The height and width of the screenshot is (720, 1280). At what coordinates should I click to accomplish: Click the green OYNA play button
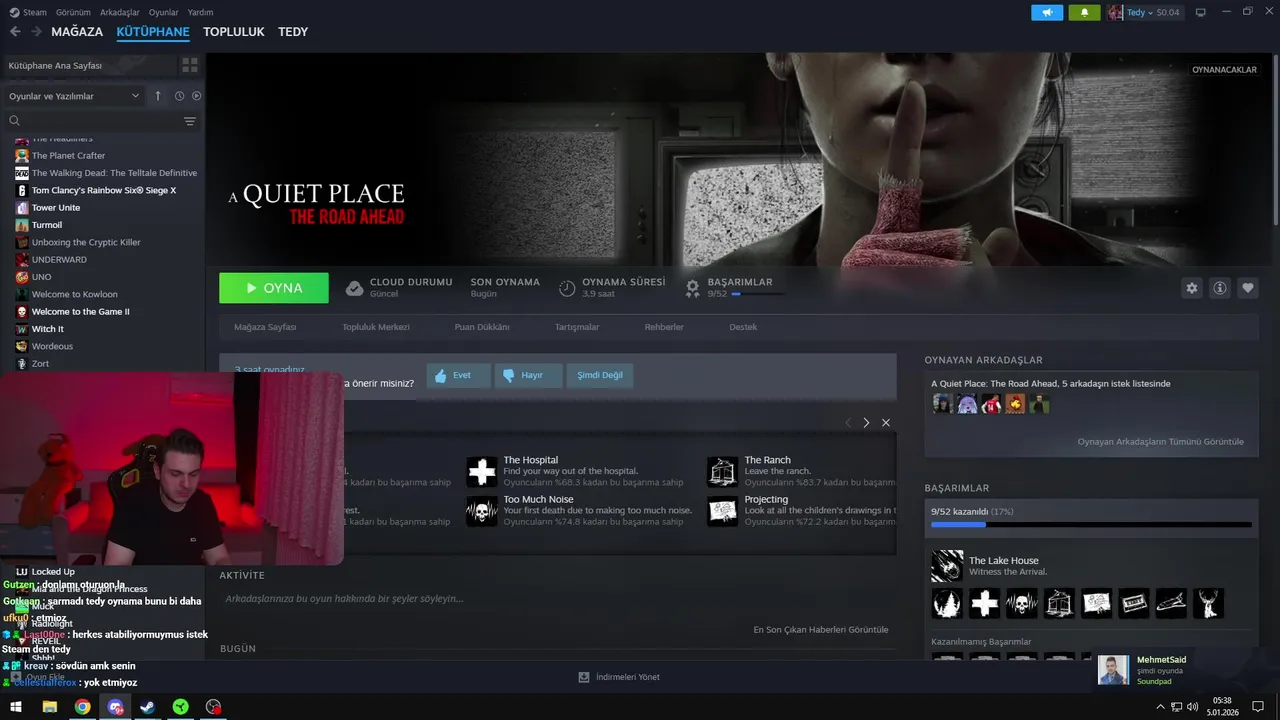click(274, 288)
